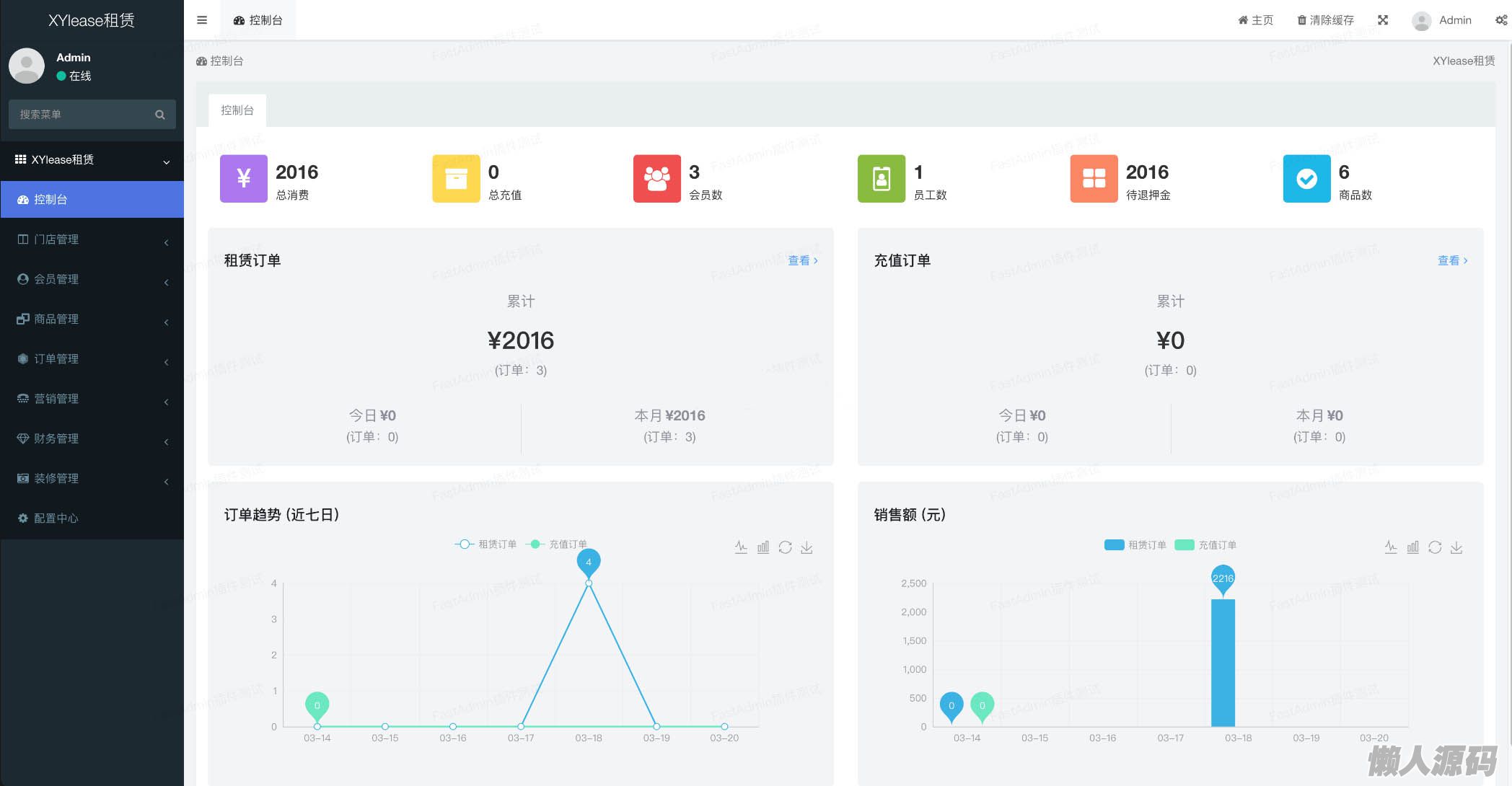Click the purple yen total consumption icon
1512x786 pixels.
243,178
